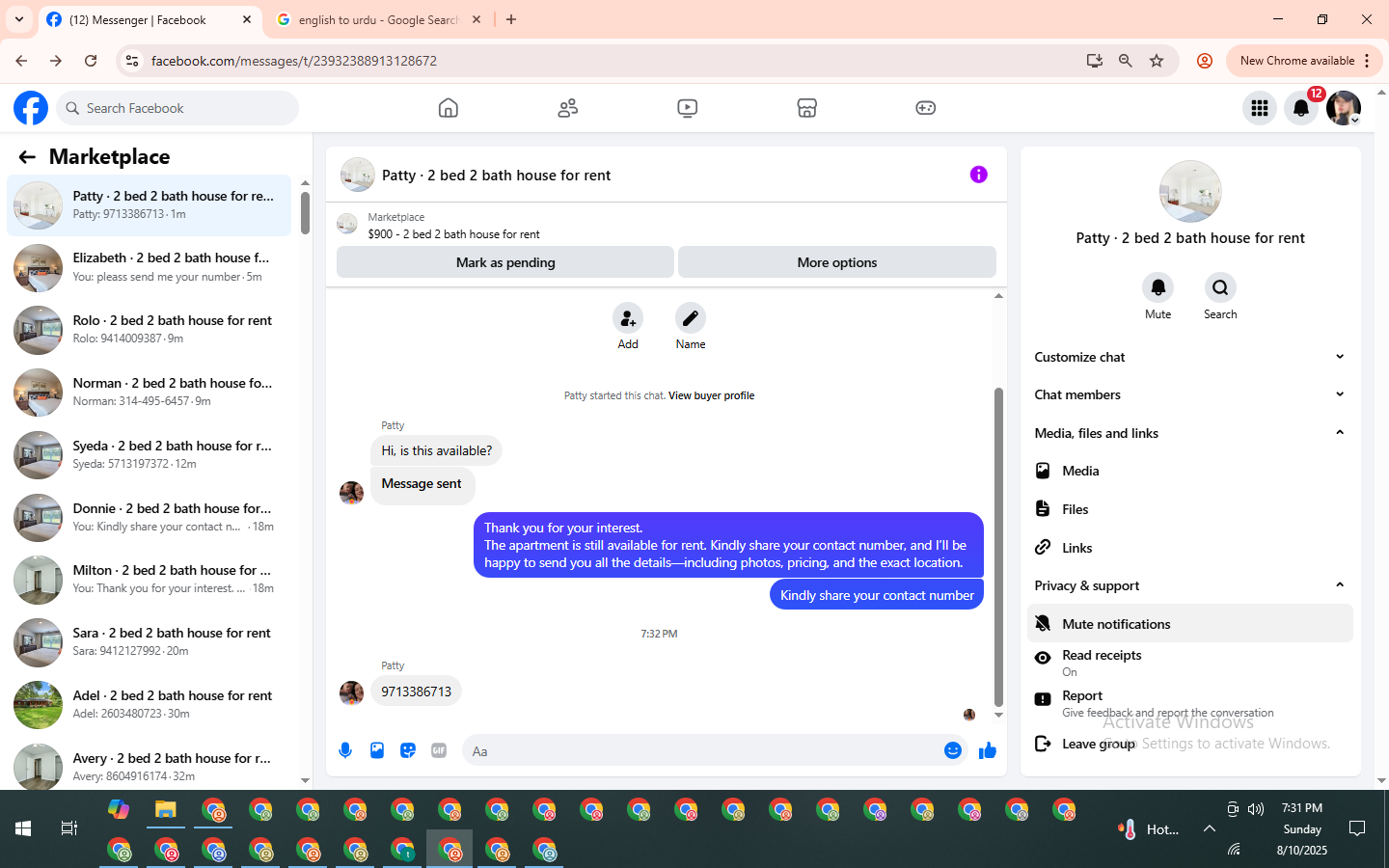Click the Chrome zoom magnifier icon
Viewport: 1389px width, 868px height.
click(x=1126, y=61)
